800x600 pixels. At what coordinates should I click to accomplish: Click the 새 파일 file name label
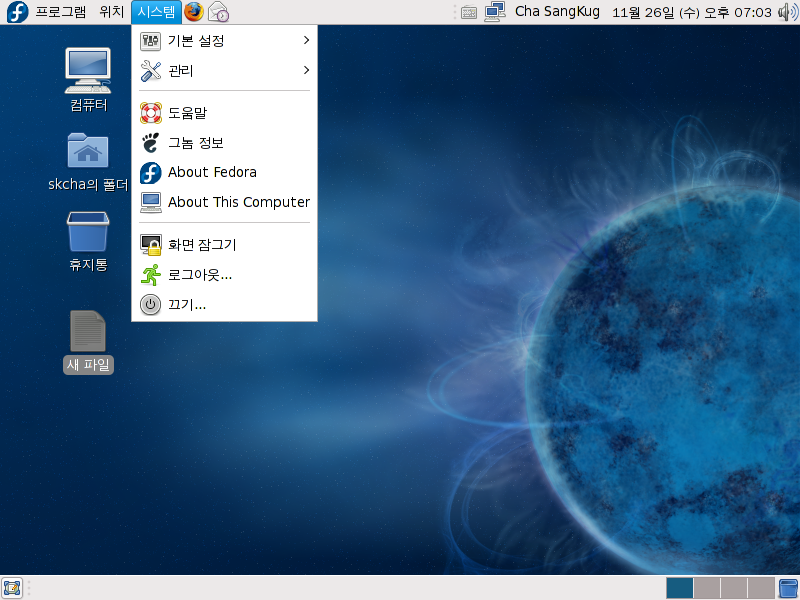[x=88, y=365]
